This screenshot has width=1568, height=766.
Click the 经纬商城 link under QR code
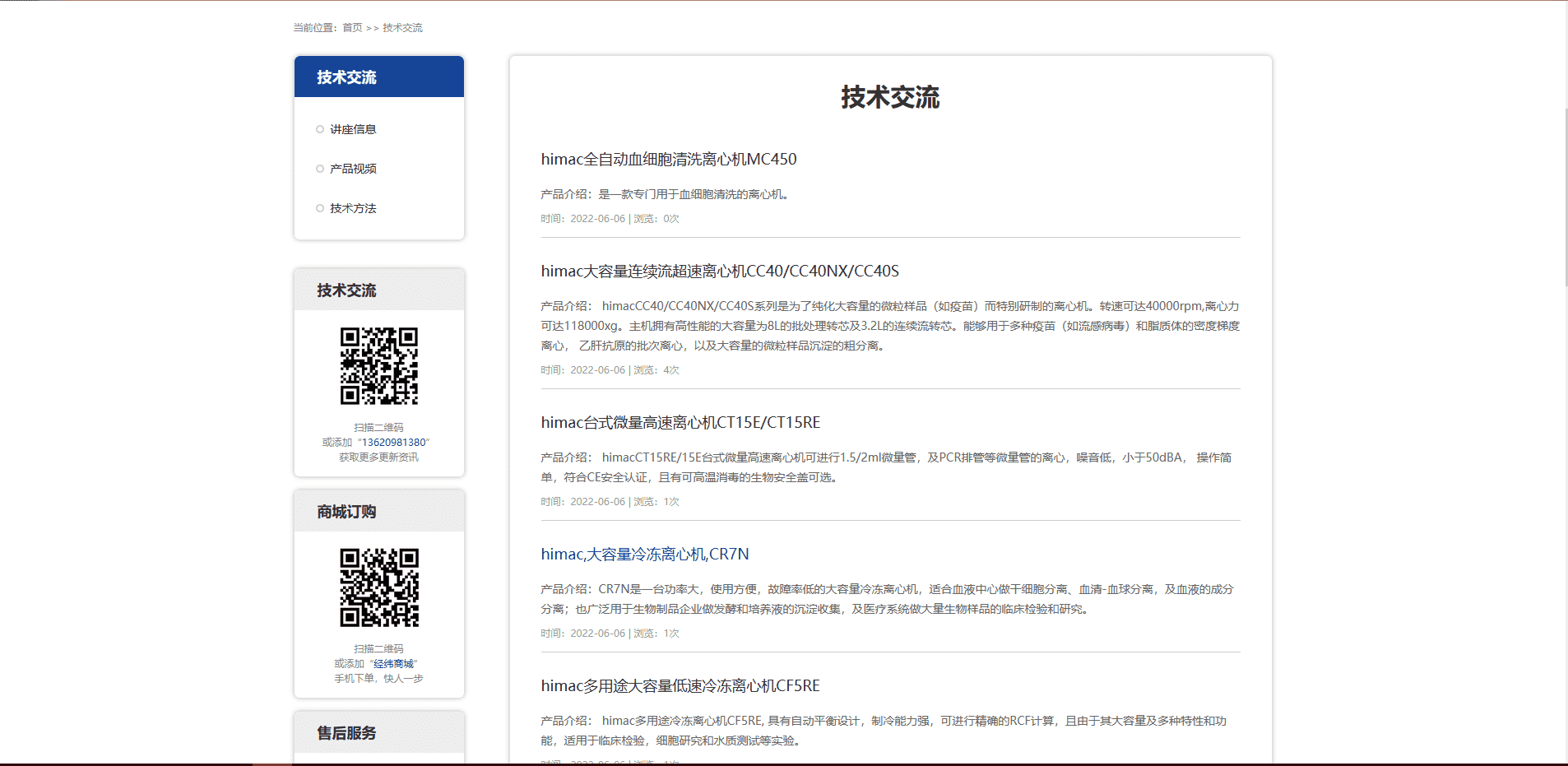[393, 664]
